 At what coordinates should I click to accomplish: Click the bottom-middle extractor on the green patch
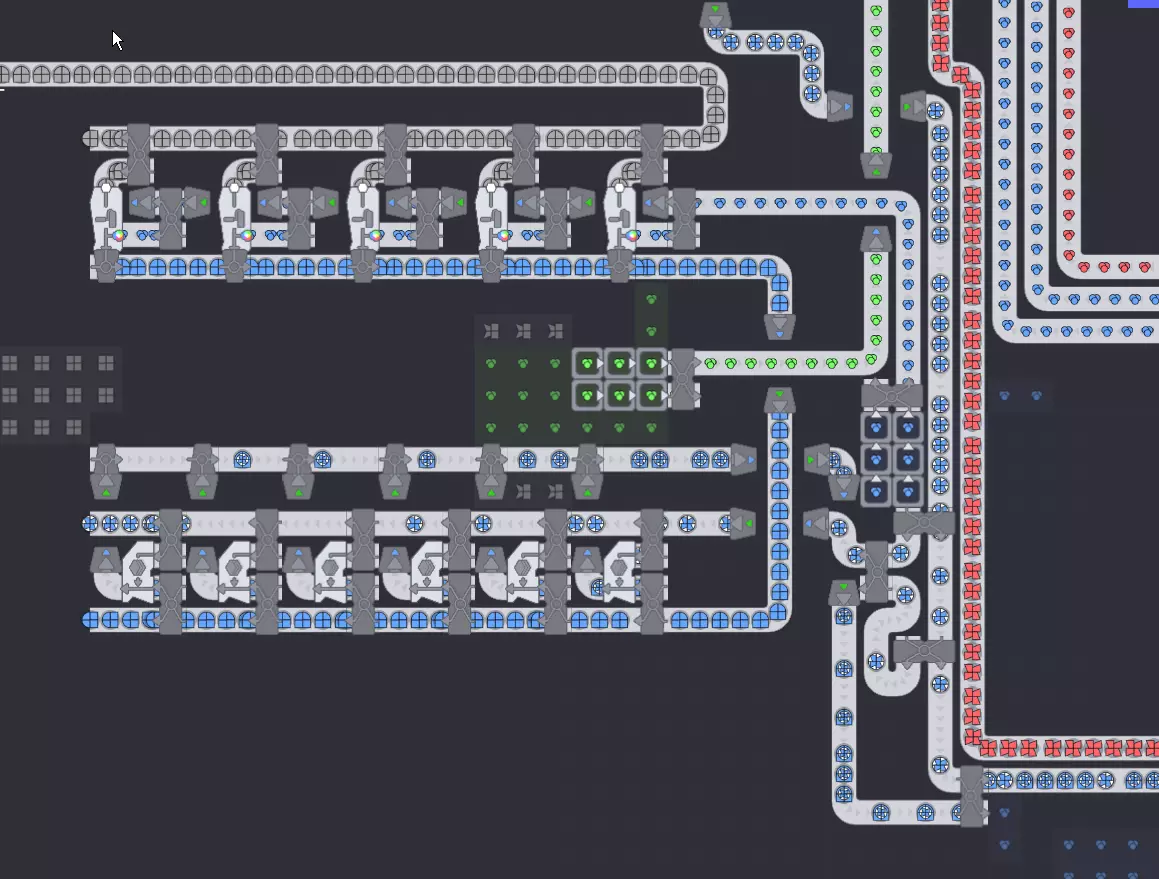click(619, 396)
